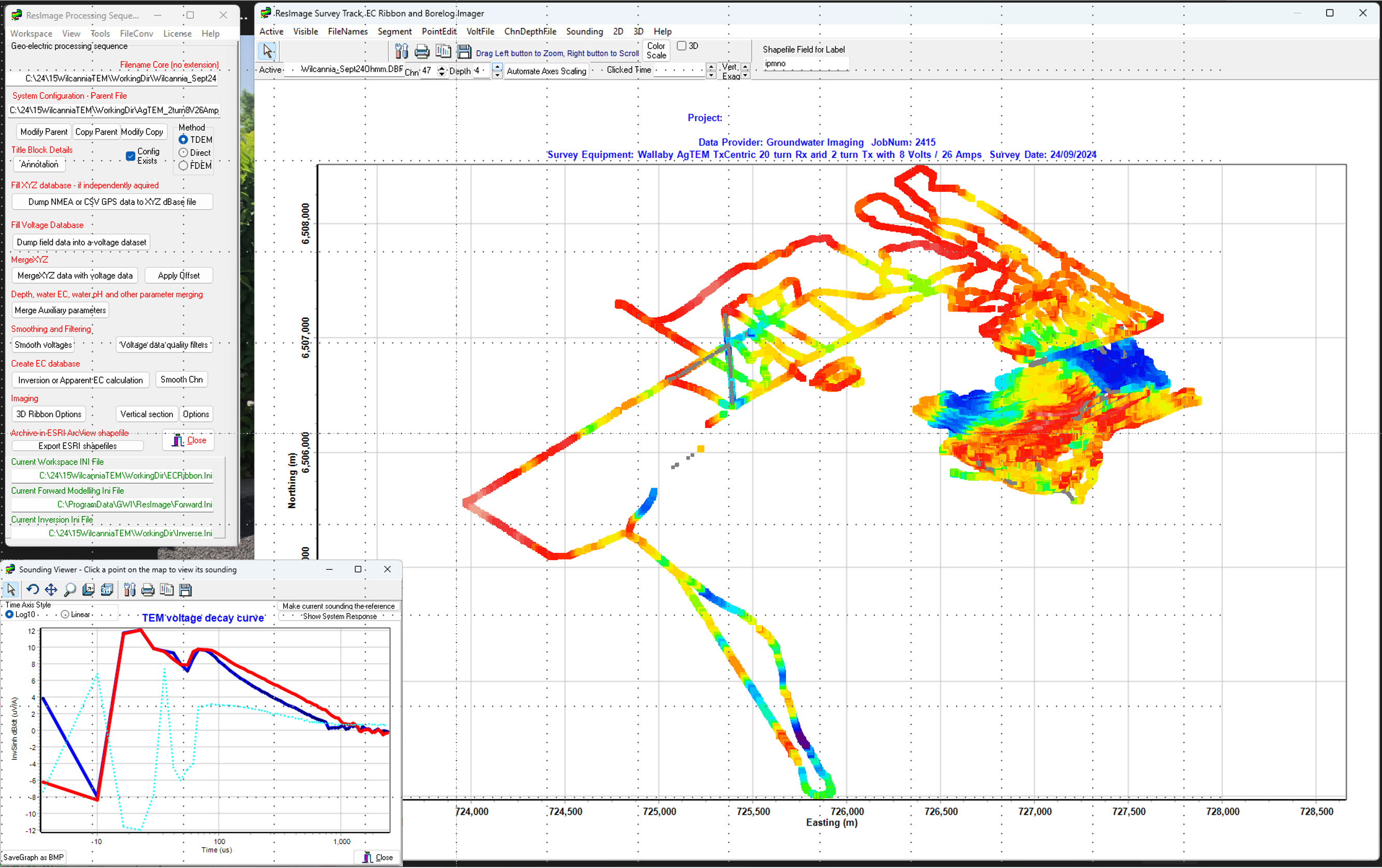Image resolution: width=1382 pixels, height=868 pixels.
Task: Decrease Vert Exag with the down arrow
Action: pyautogui.click(x=745, y=75)
